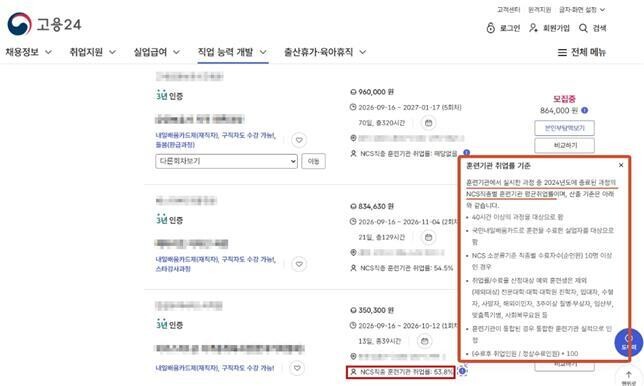Open the 검색 search magnifier
644x386 pixels.
[583, 28]
